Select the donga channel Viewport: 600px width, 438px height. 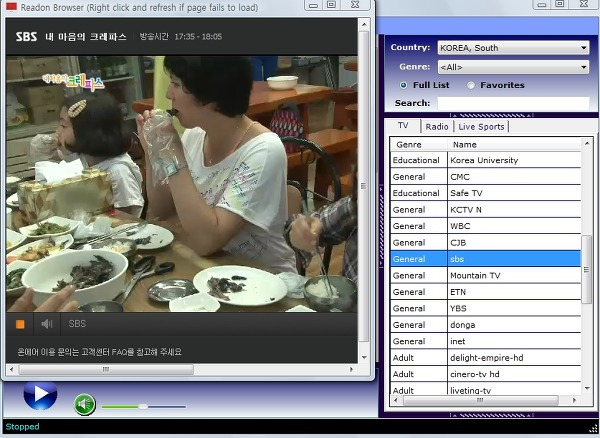pyautogui.click(x=485, y=325)
